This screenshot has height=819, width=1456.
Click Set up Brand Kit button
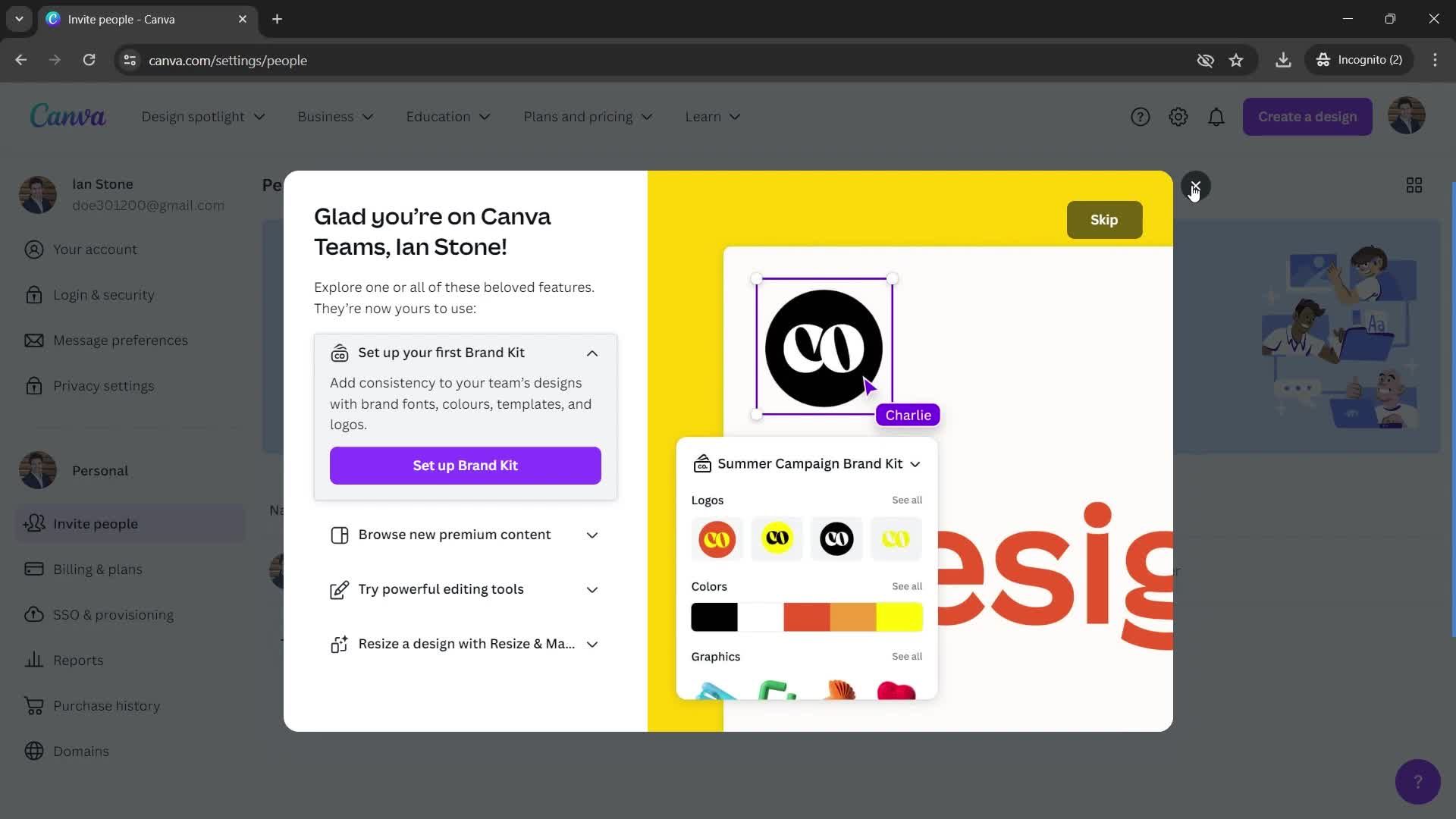pyautogui.click(x=465, y=465)
